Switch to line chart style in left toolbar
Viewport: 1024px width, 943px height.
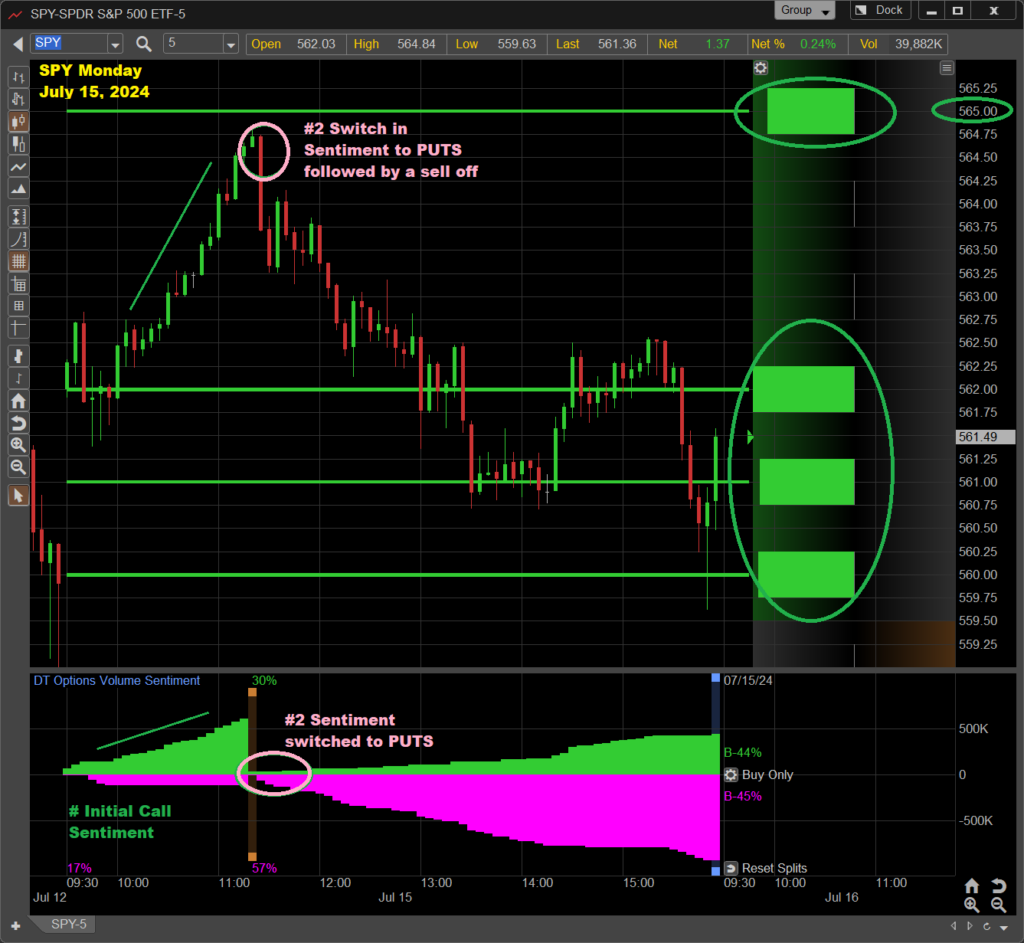point(18,166)
